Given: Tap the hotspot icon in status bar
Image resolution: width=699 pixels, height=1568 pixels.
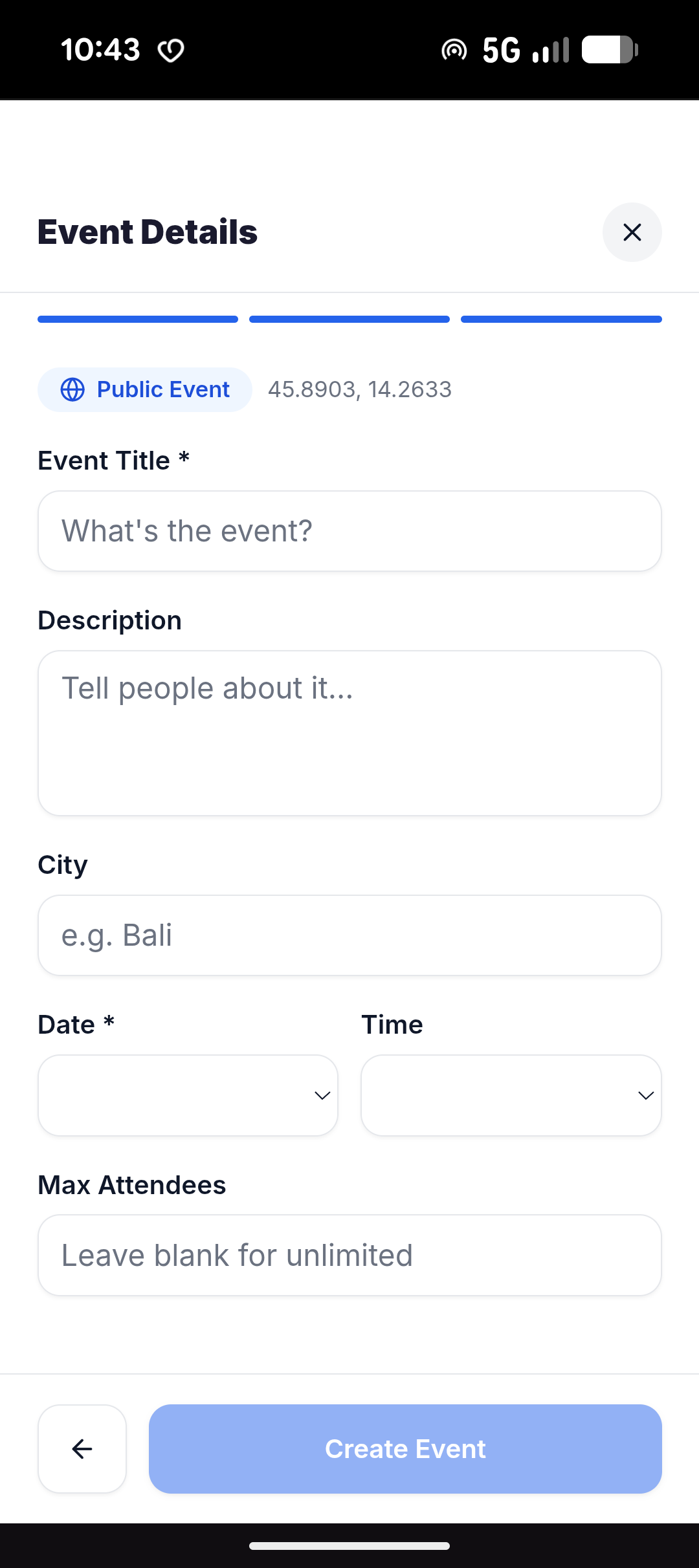Looking at the screenshot, I should tap(454, 50).
